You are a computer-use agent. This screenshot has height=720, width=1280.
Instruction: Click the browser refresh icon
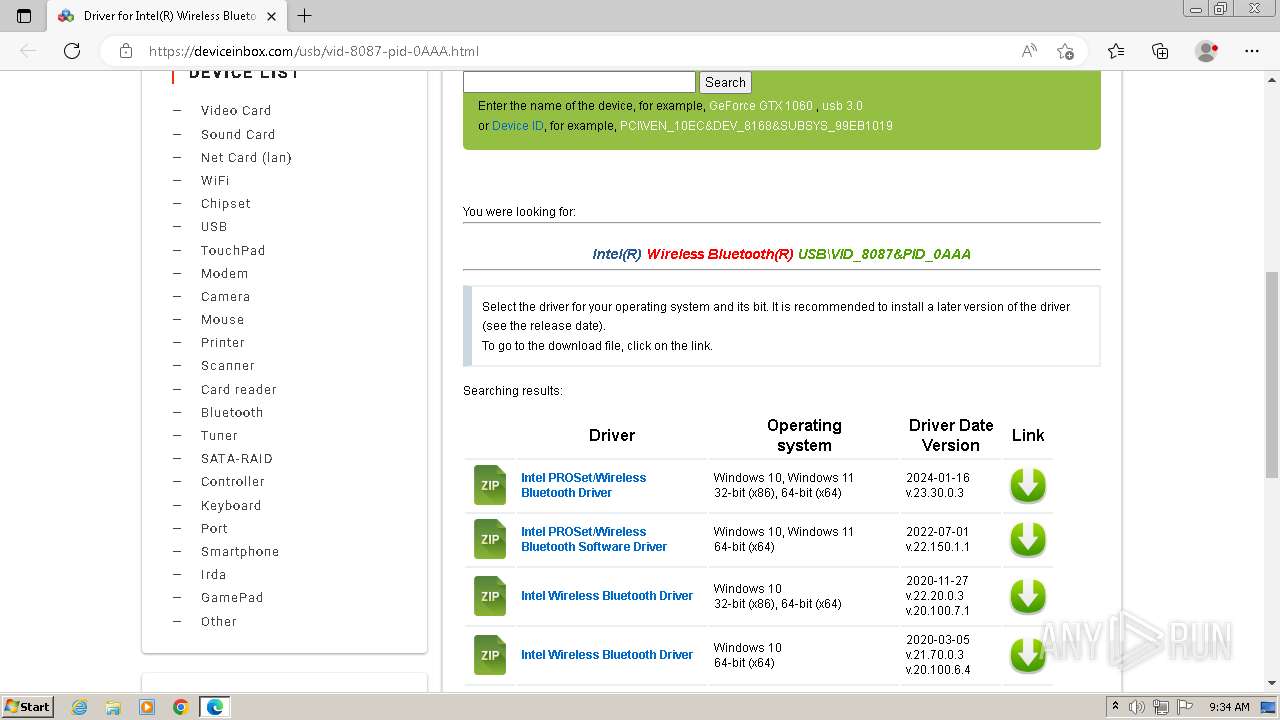[72, 51]
